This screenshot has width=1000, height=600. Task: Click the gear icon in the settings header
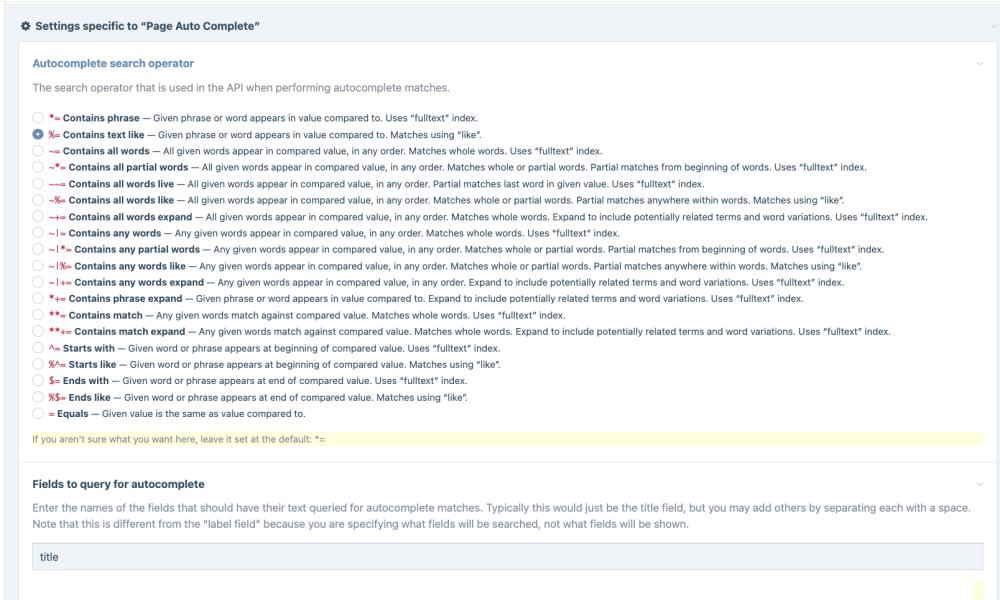27,24
